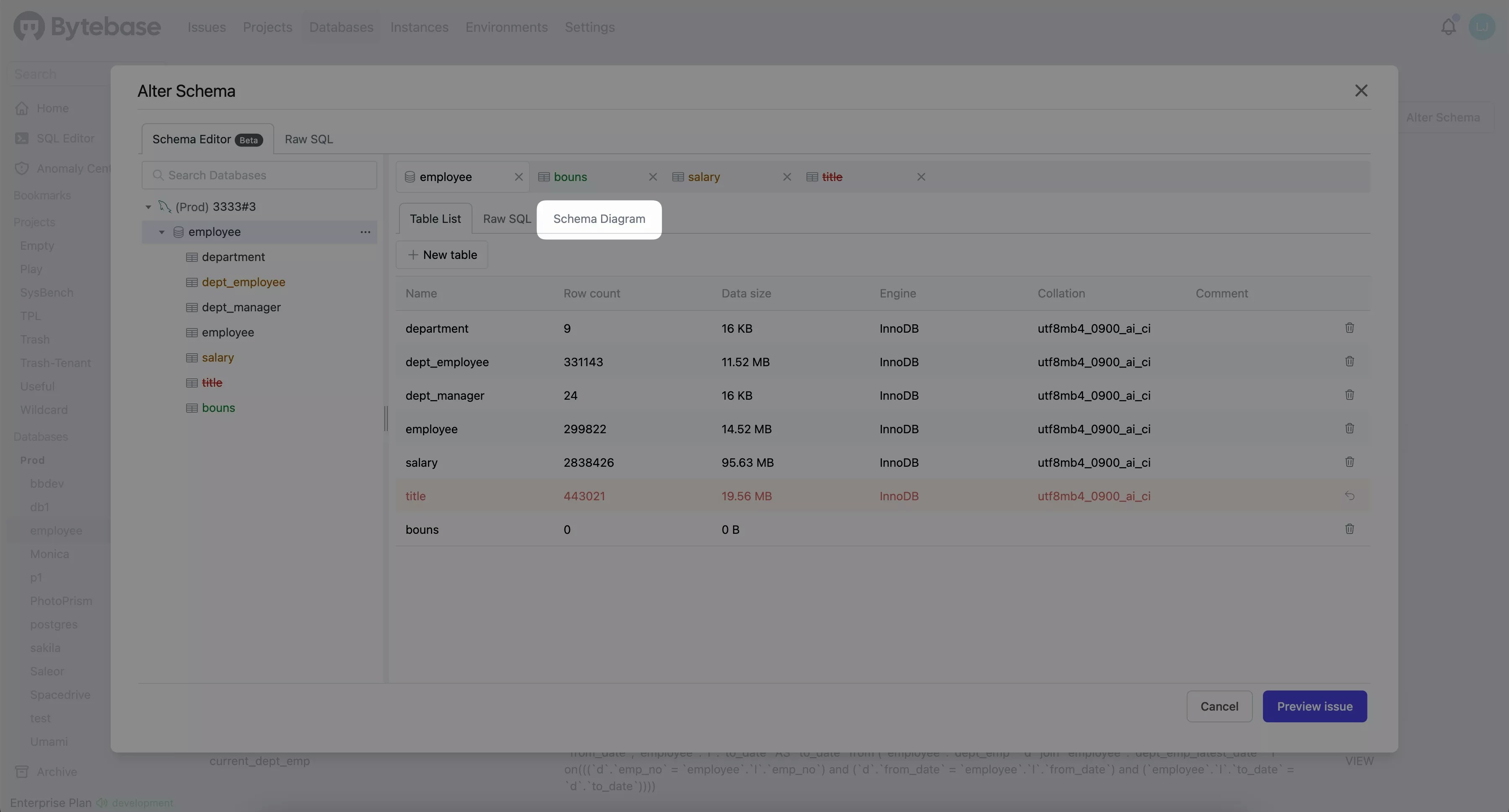Click the Search Databases input field
The width and height of the screenshot is (1509, 812).
259,175
